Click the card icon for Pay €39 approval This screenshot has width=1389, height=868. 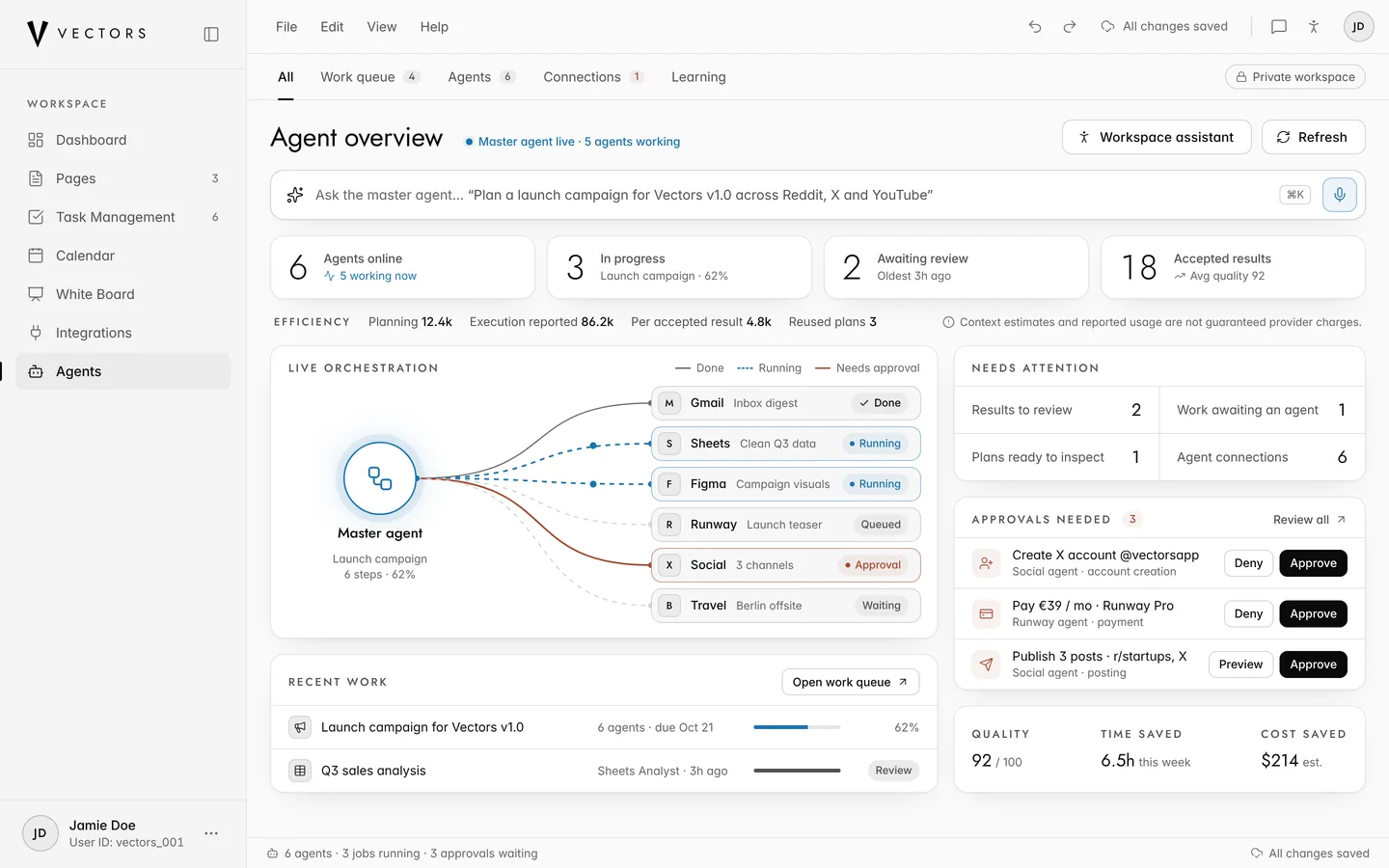986,613
